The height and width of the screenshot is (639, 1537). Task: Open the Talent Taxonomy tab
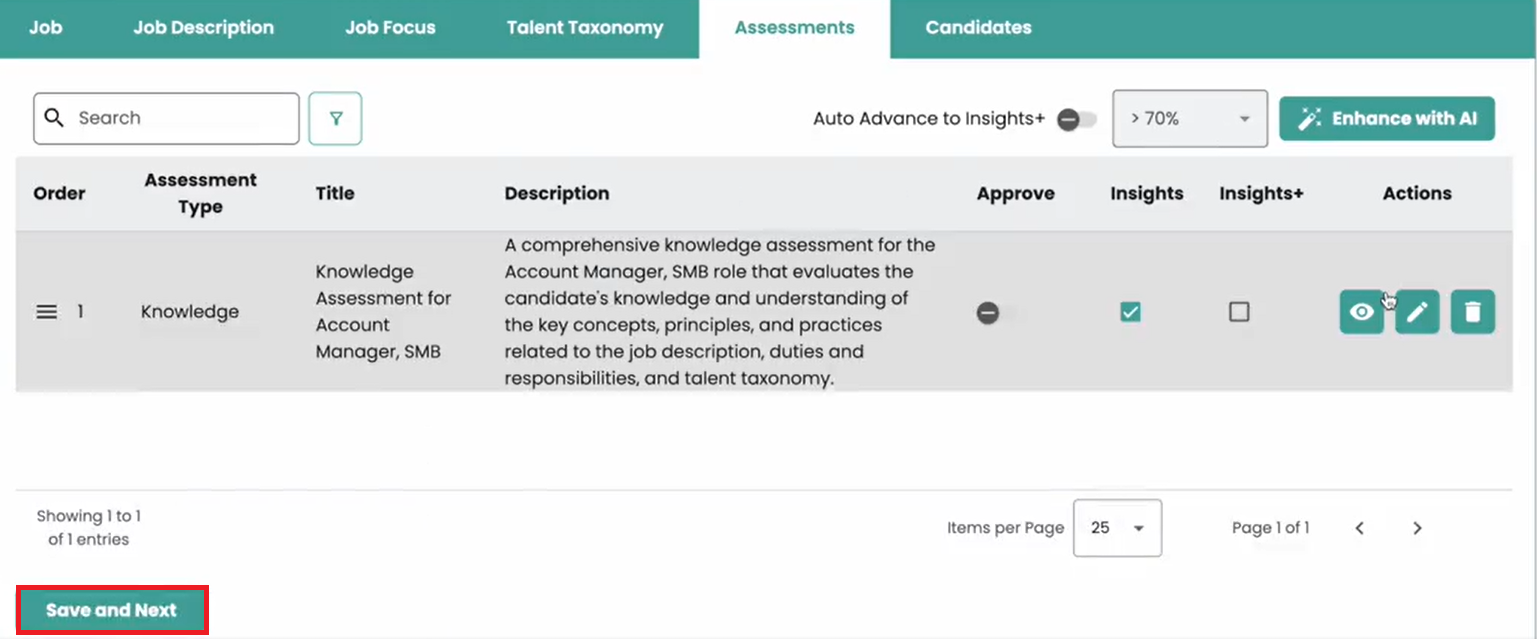(x=585, y=28)
